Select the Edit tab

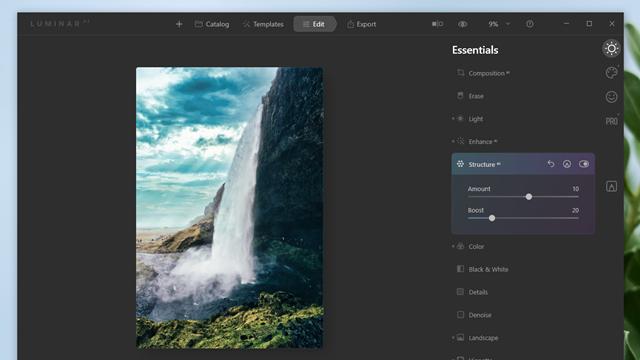(x=314, y=24)
